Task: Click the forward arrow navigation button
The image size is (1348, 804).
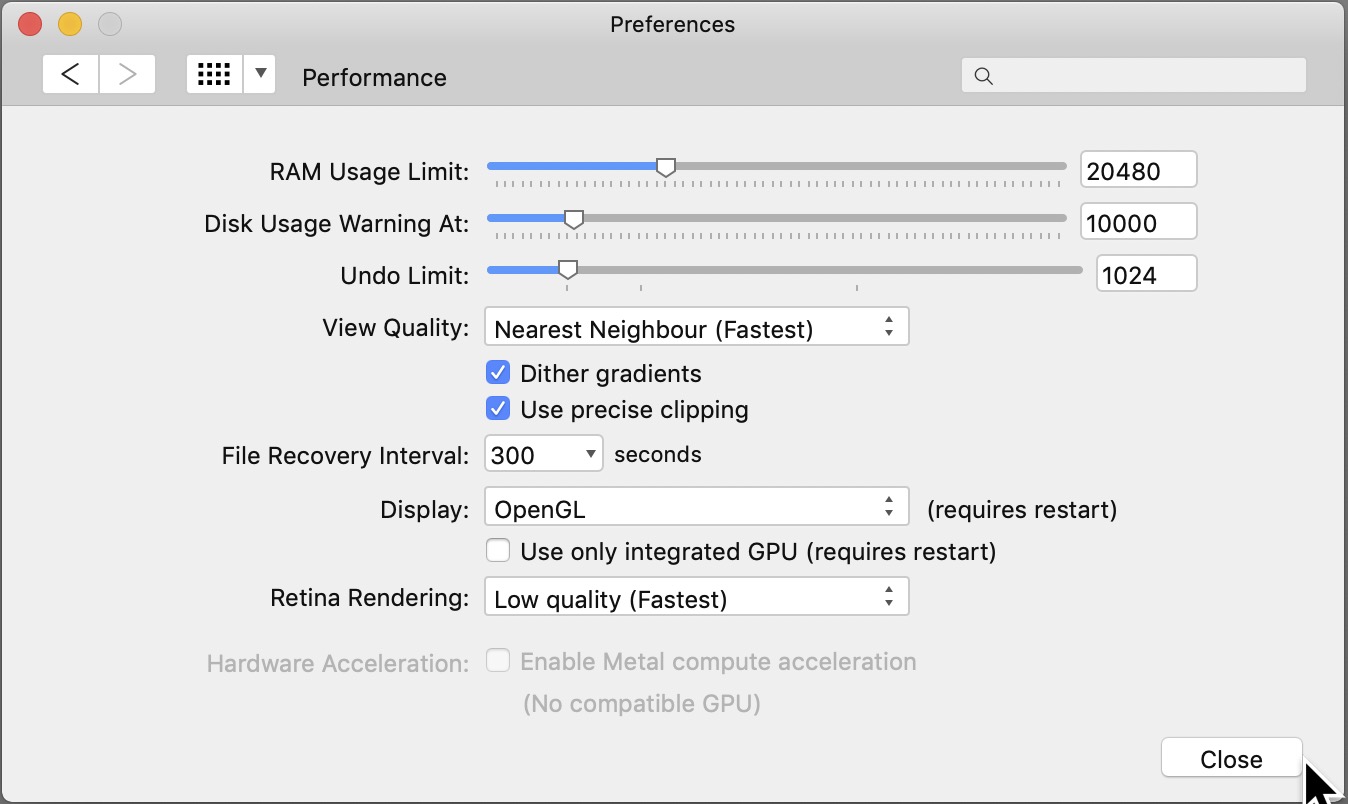Action: click(x=127, y=75)
